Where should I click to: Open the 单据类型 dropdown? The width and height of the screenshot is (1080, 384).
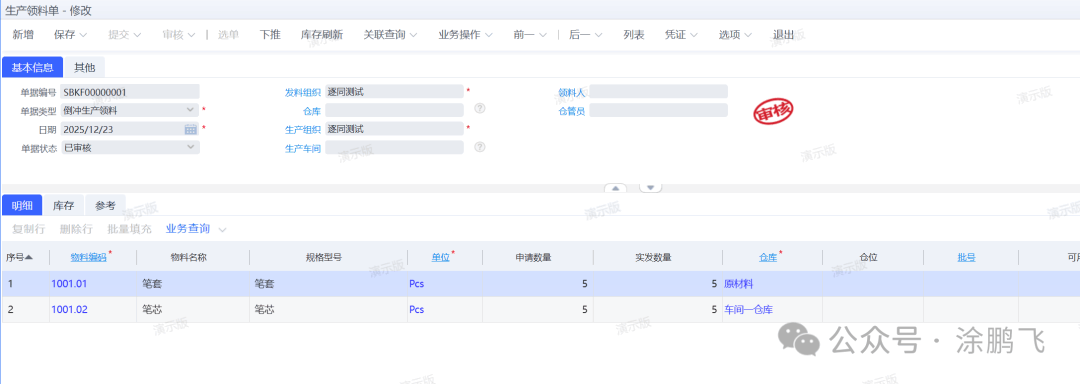[x=191, y=109]
